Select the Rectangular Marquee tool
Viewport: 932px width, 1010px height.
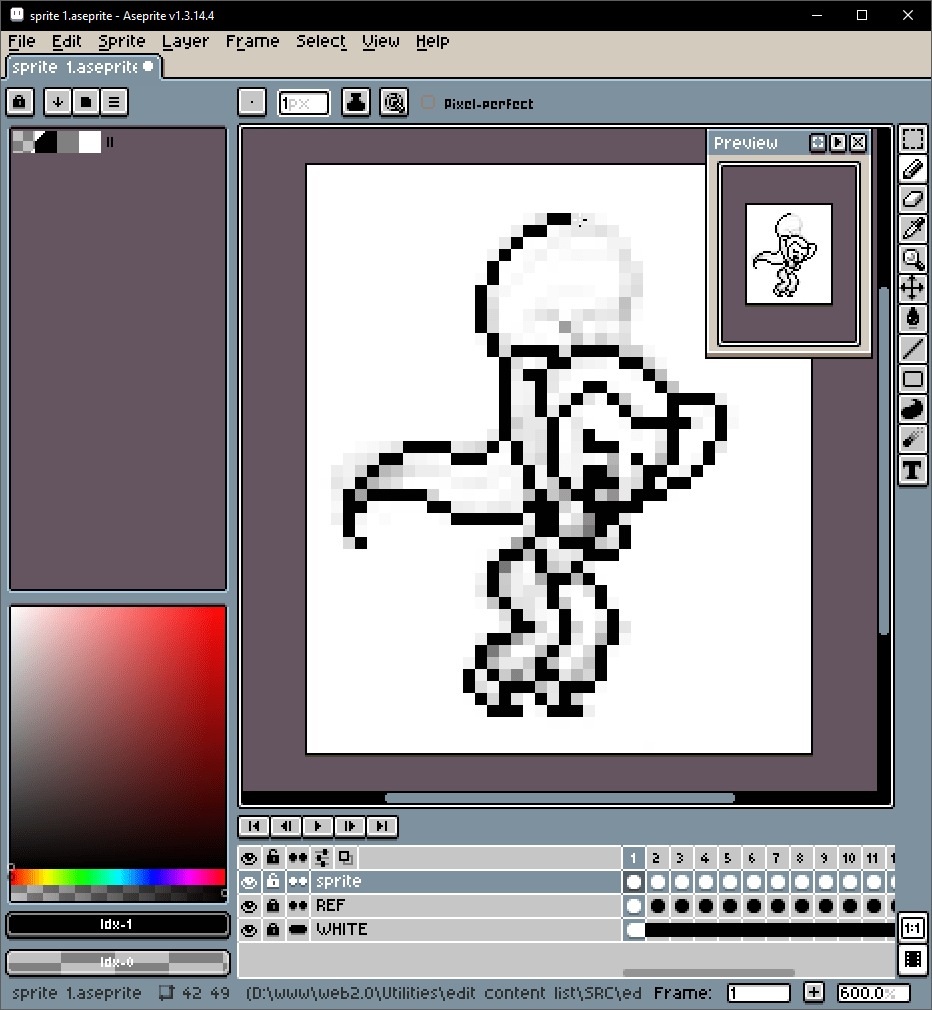click(x=912, y=139)
